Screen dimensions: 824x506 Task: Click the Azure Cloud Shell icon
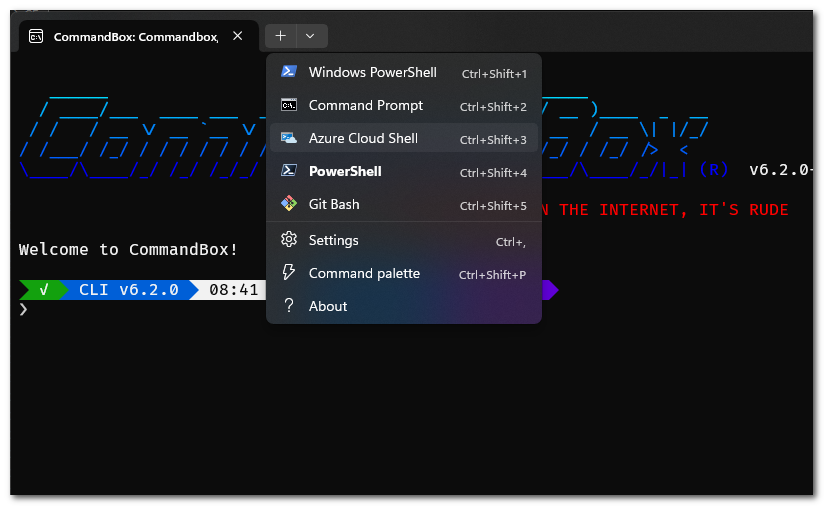tap(289, 138)
